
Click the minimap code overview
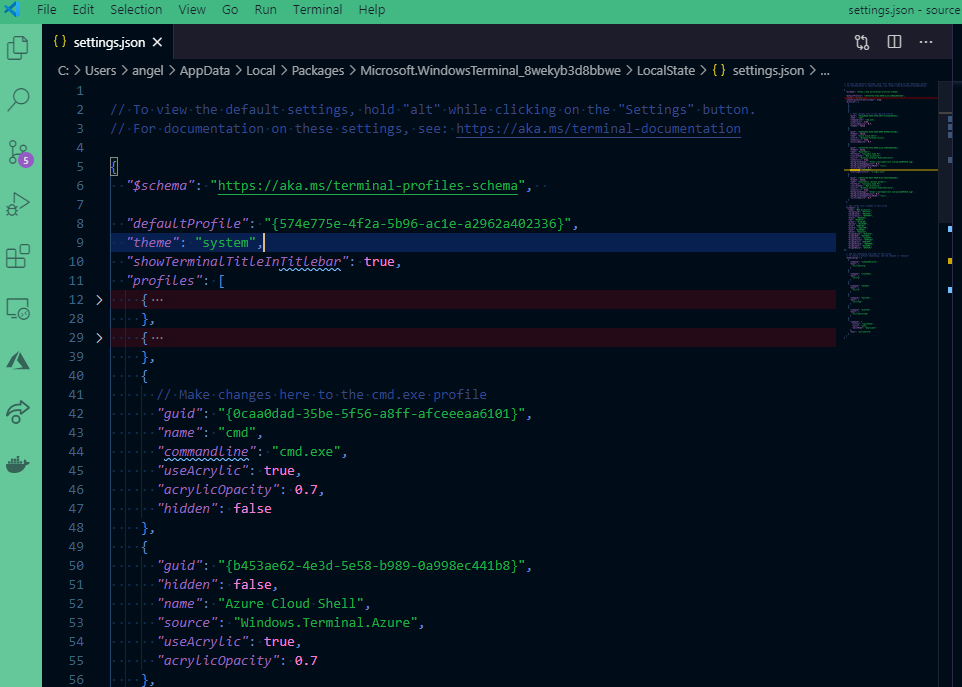point(889,209)
